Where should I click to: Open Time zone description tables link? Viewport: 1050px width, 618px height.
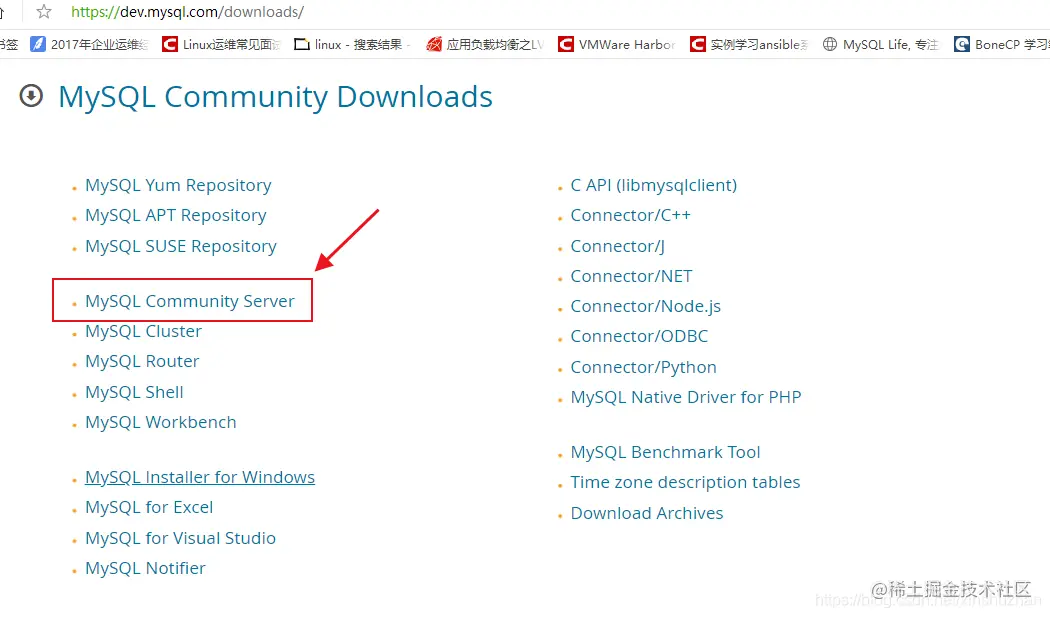click(x=685, y=482)
